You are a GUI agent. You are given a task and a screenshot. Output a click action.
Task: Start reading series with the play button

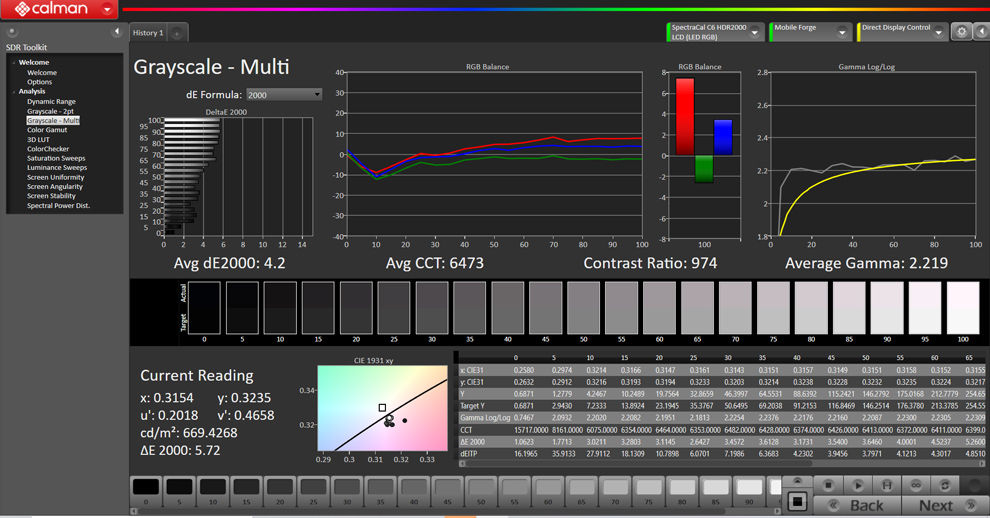857,485
